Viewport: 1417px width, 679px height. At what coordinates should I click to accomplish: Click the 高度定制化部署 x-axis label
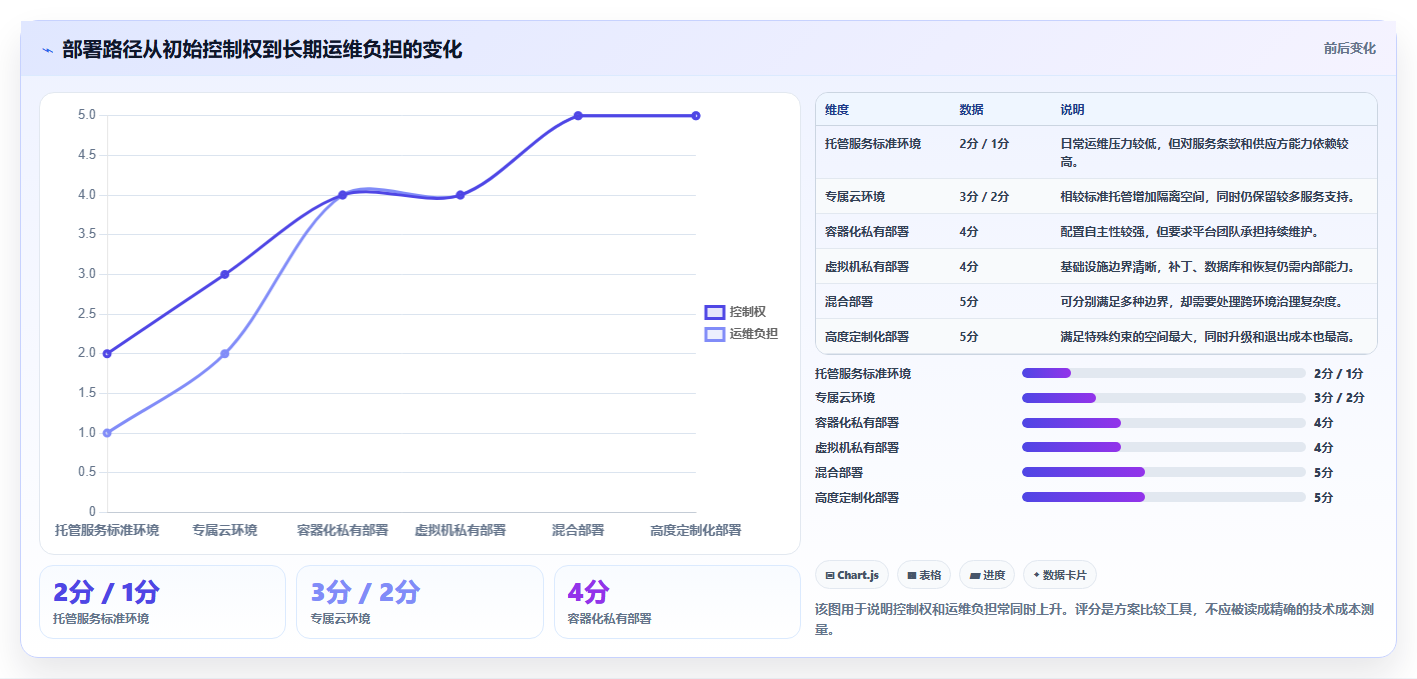(x=696, y=530)
